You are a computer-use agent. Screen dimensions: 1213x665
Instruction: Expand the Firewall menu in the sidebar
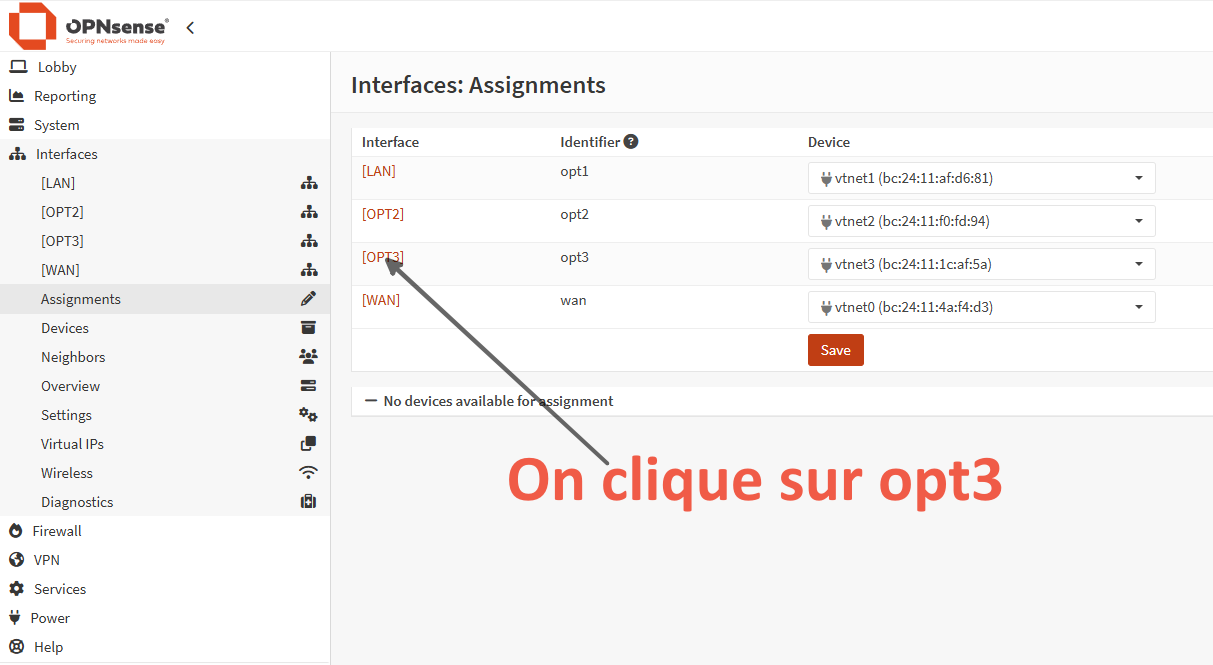pos(57,531)
